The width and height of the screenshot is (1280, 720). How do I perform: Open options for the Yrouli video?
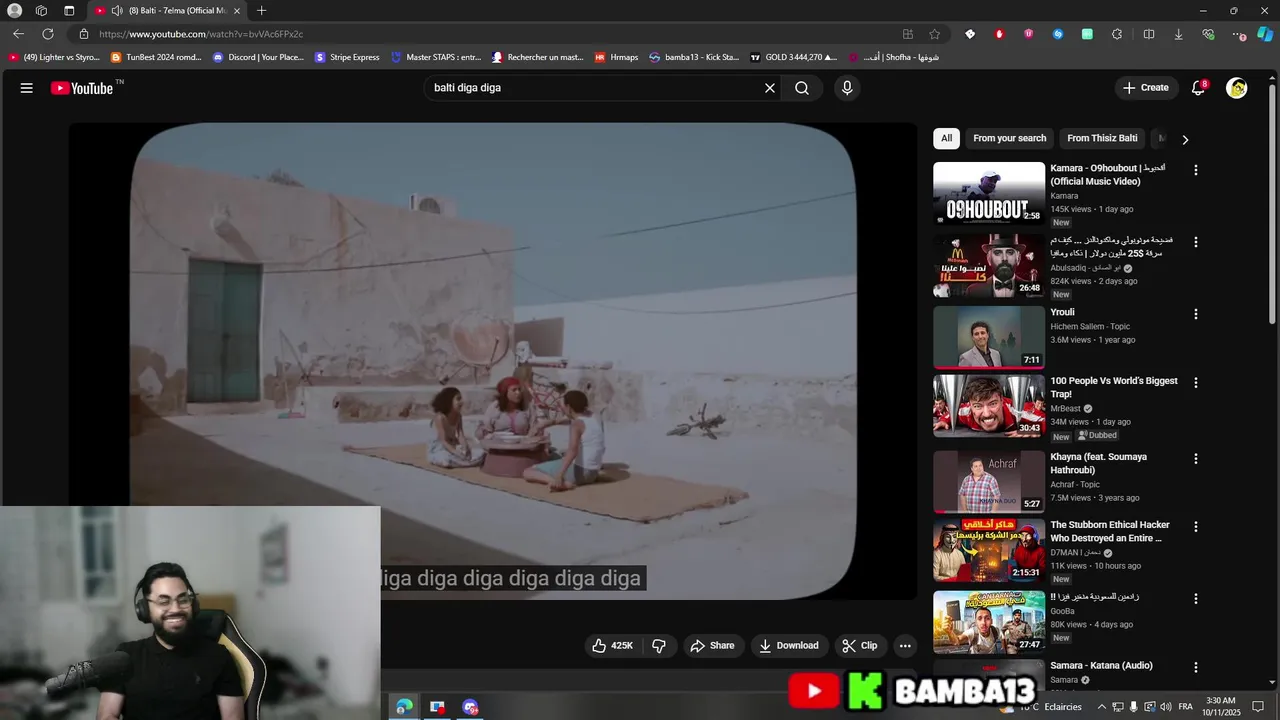pos(1195,314)
